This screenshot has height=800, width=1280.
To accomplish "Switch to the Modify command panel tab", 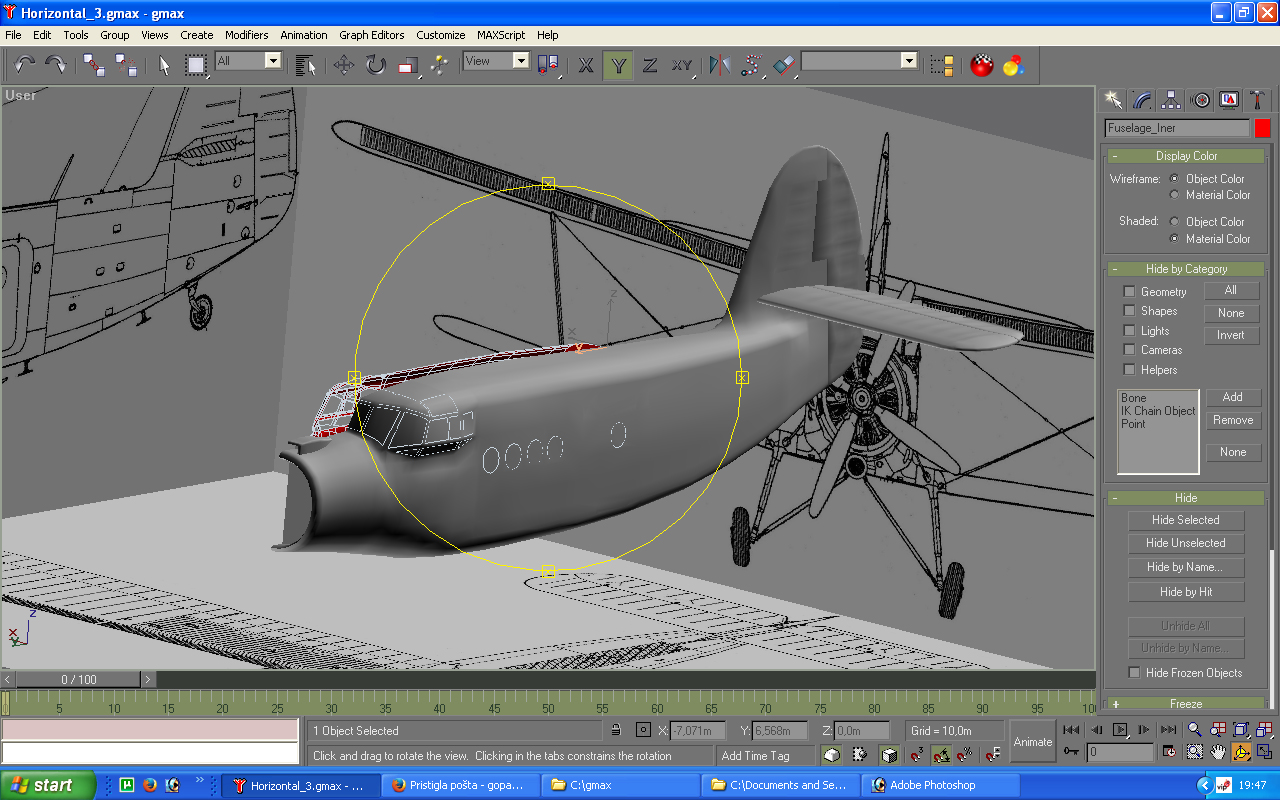I will [1142, 100].
